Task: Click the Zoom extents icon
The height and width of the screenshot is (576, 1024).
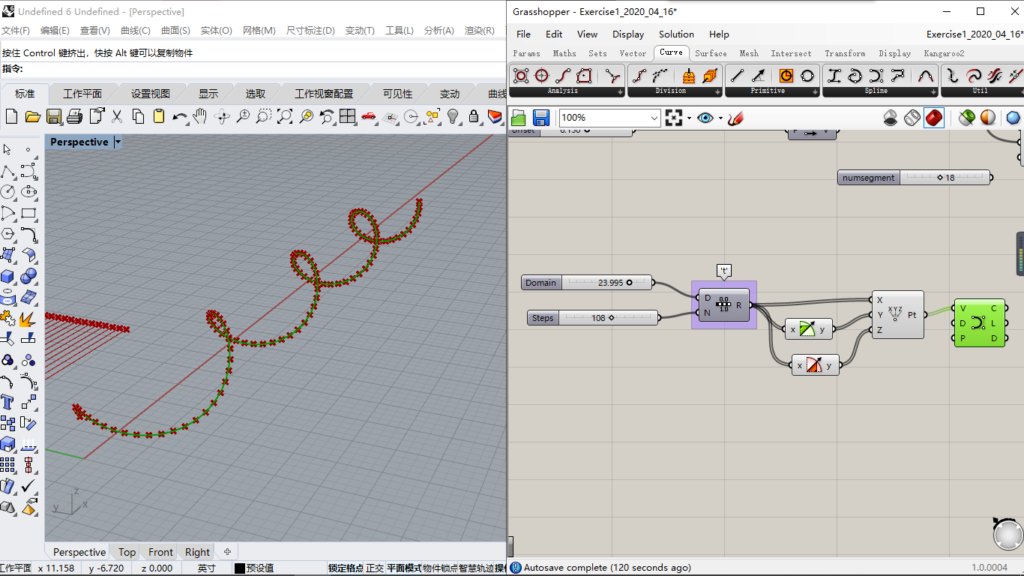Action: click(x=285, y=117)
